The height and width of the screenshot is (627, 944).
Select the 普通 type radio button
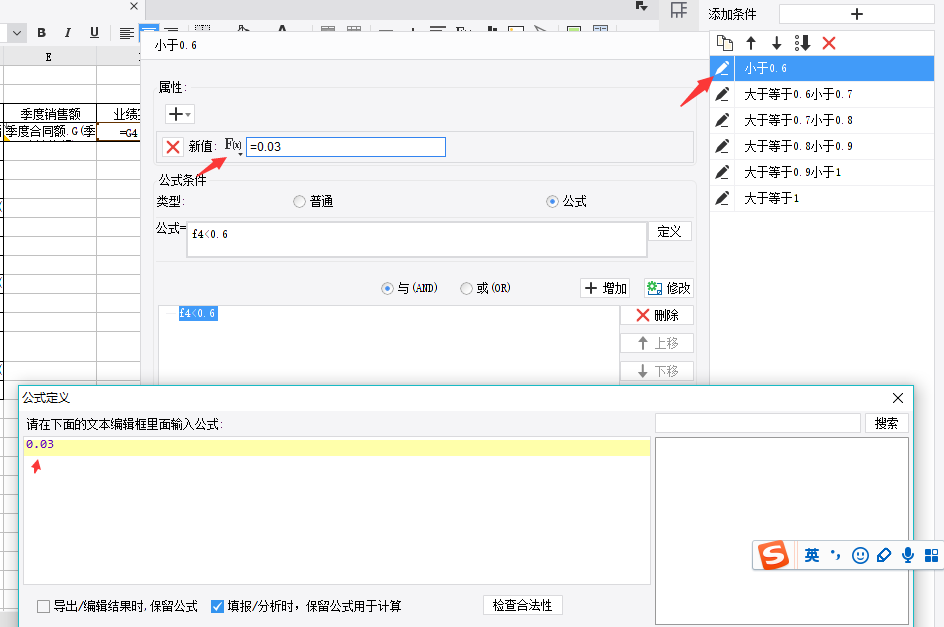[x=299, y=202]
